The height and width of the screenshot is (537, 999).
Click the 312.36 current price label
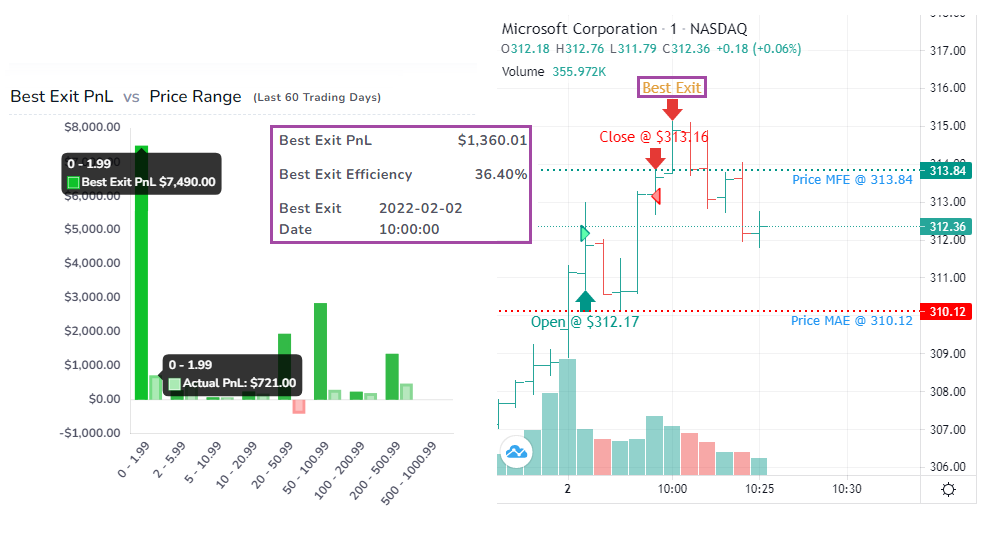[947, 227]
